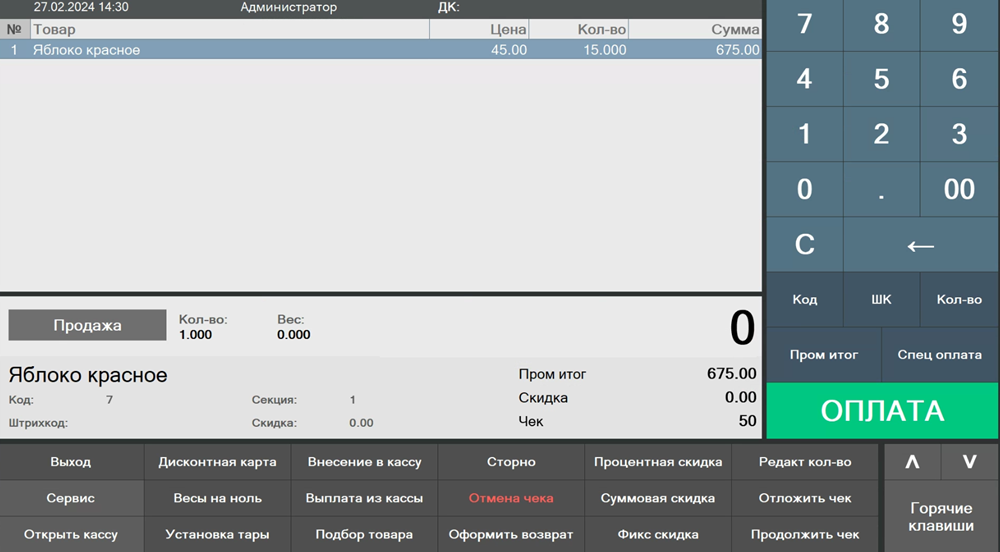
Task: Click Установка тары button
Action: 217,535
